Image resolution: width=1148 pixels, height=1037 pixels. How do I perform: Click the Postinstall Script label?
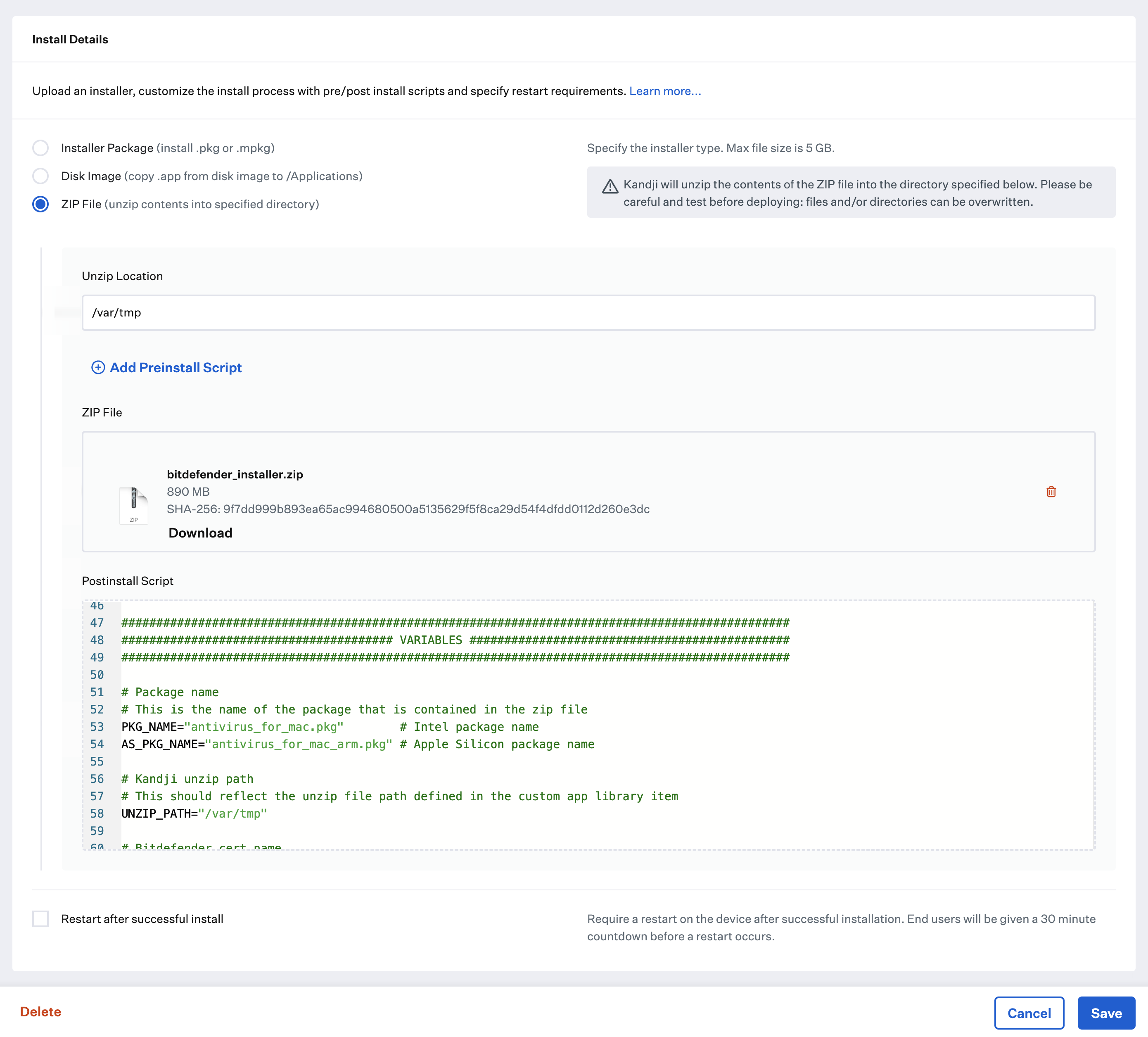pyautogui.click(x=128, y=580)
